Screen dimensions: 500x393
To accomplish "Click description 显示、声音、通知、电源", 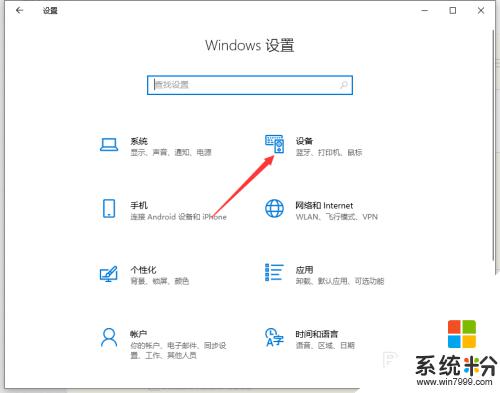I will click(171, 152).
